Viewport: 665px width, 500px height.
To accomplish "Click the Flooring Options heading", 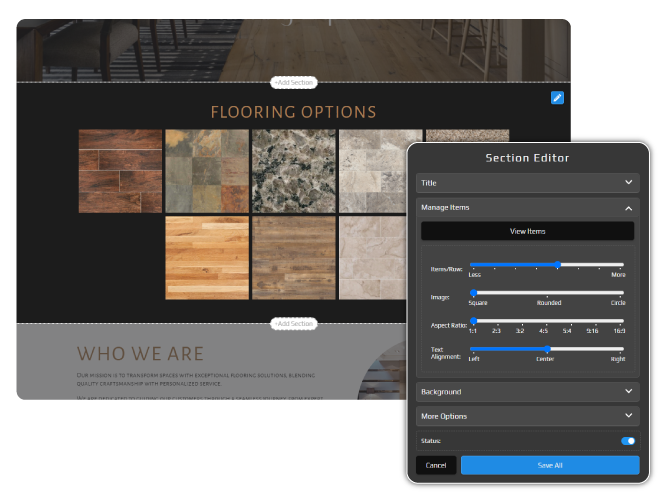I will [293, 112].
